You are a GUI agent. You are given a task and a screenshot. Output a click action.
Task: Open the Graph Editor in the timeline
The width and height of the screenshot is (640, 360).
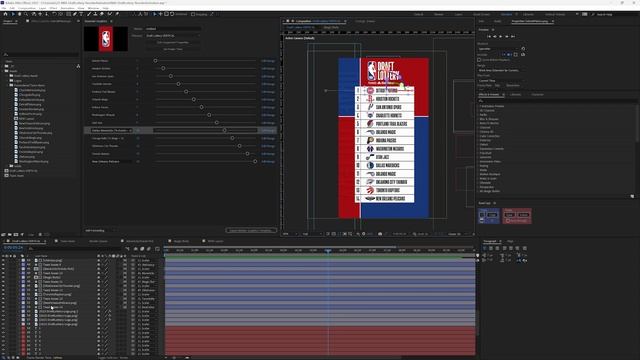click(157, 249)
